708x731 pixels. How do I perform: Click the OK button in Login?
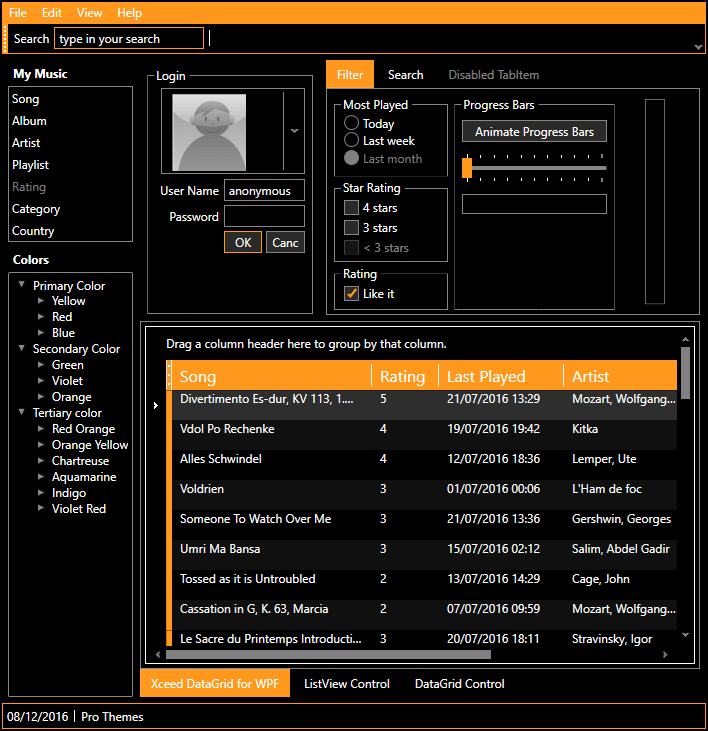pyautogui.click(x=243, y=243)
